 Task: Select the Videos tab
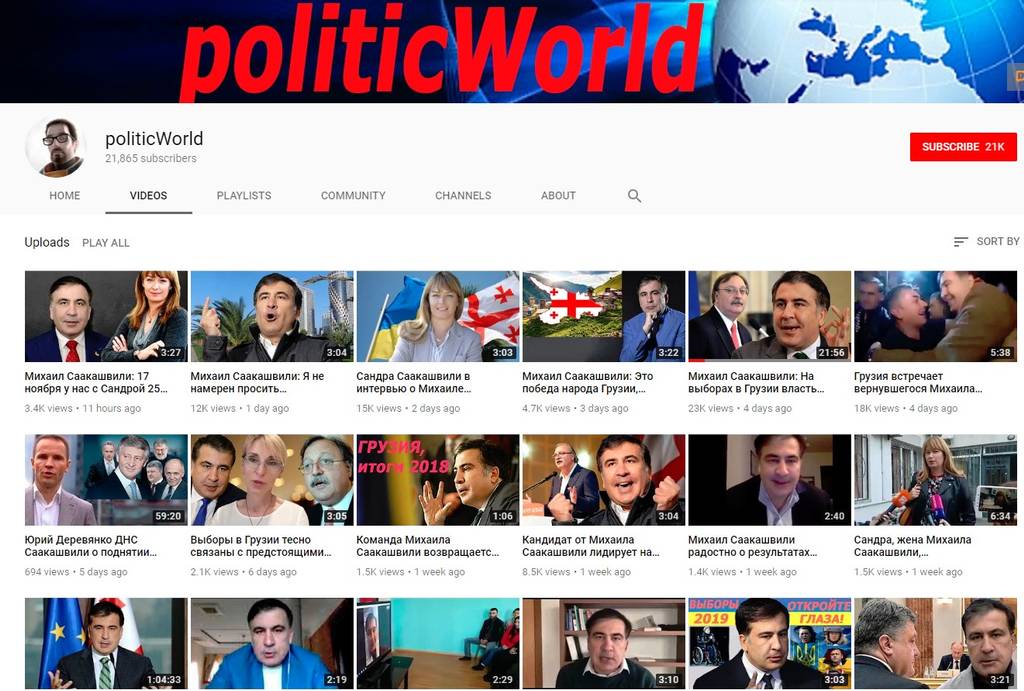coord(148,195)
